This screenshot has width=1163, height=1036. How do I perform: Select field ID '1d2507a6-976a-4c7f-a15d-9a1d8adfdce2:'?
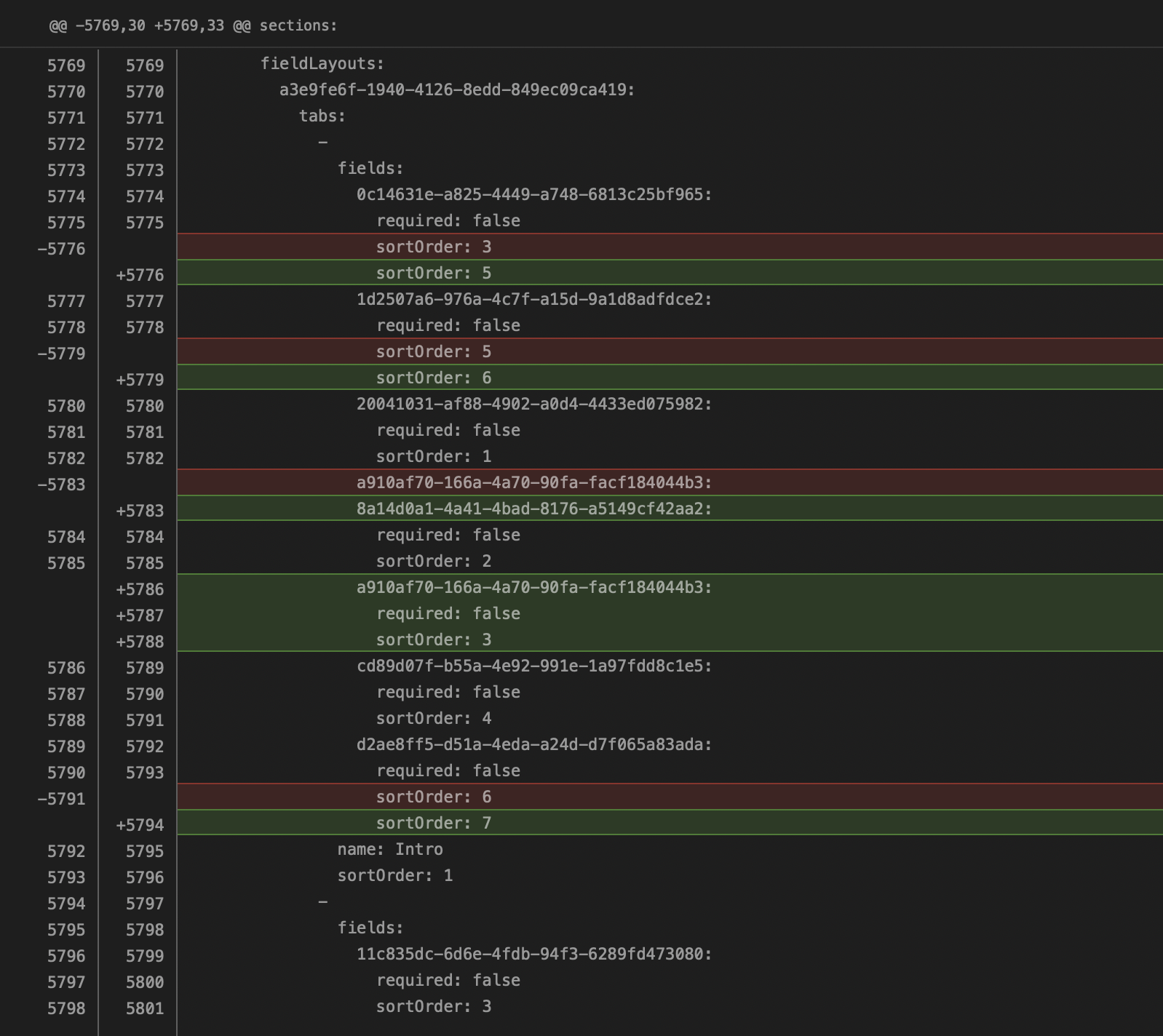534,300
